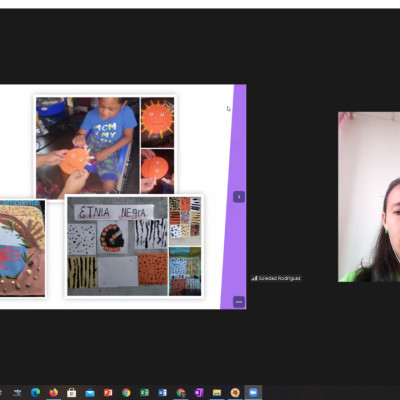Click the Etnia Negra artwork photo
The height and width of the screenshot is (400, 400).
point(117,246)
